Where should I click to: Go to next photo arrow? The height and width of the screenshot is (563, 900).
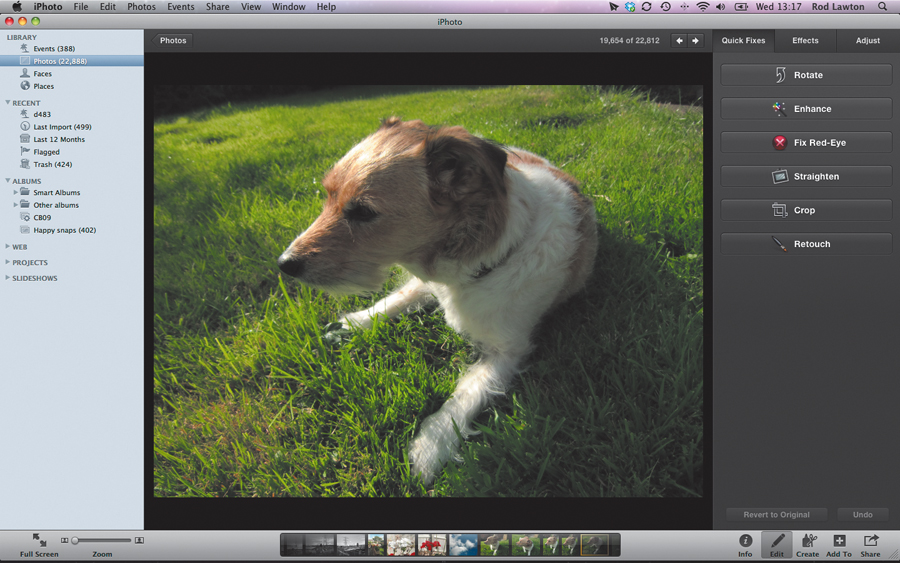tap(696, 41)
